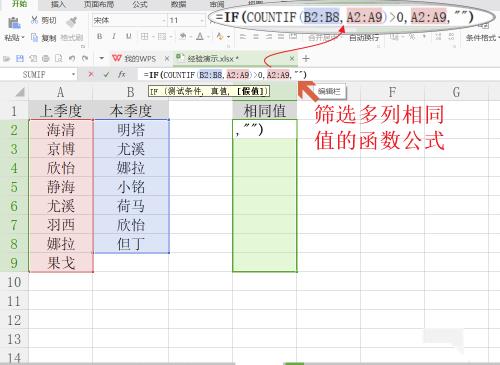
Task: Click cell A5 containing 静海
Action: [x=61, y=187]
